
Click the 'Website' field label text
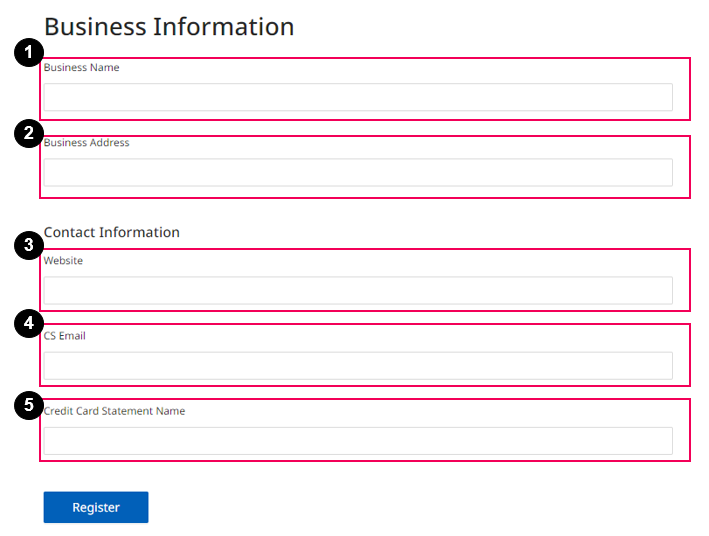coord(64,261)
